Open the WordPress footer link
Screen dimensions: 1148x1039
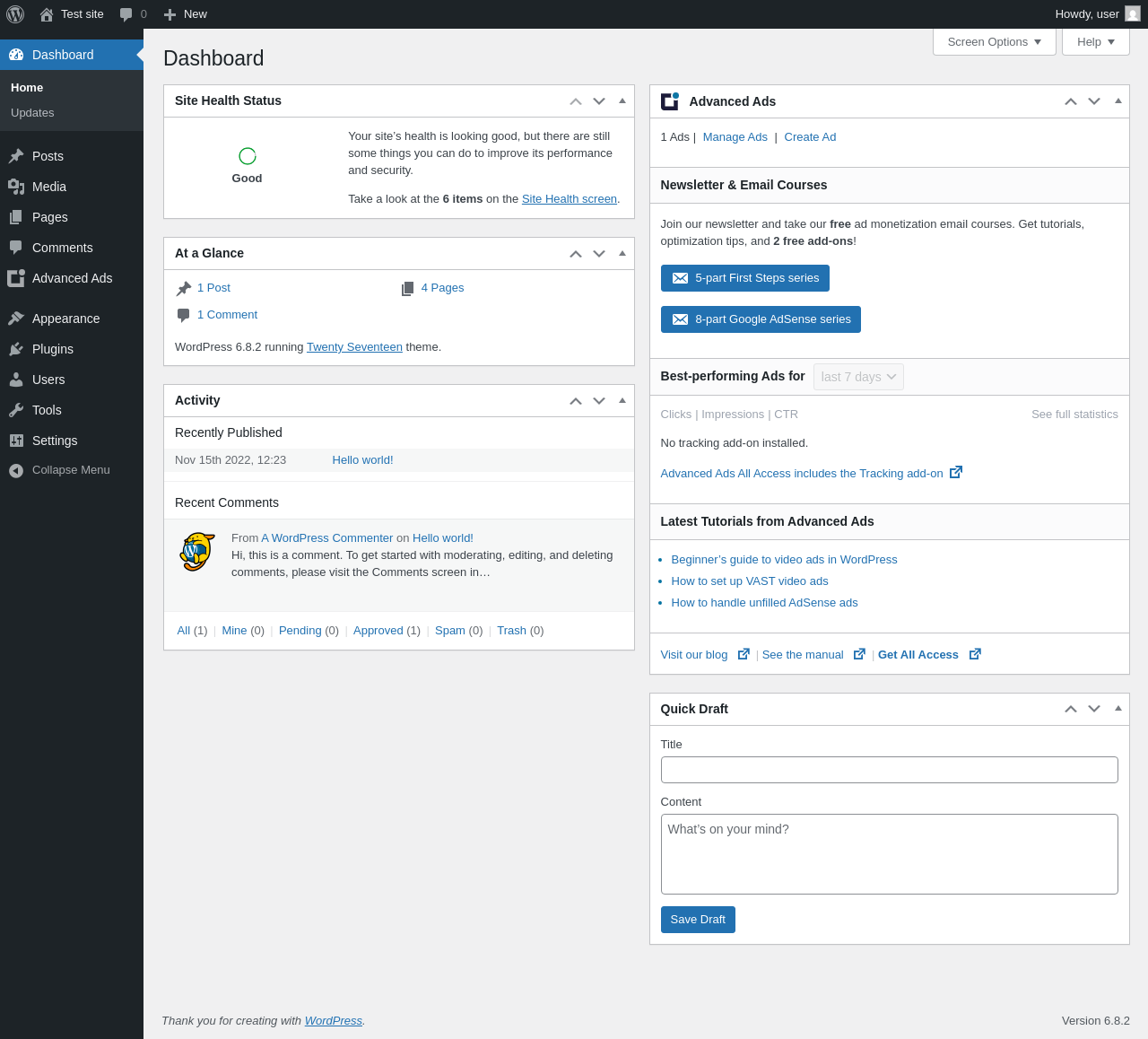pos(334,1021)
